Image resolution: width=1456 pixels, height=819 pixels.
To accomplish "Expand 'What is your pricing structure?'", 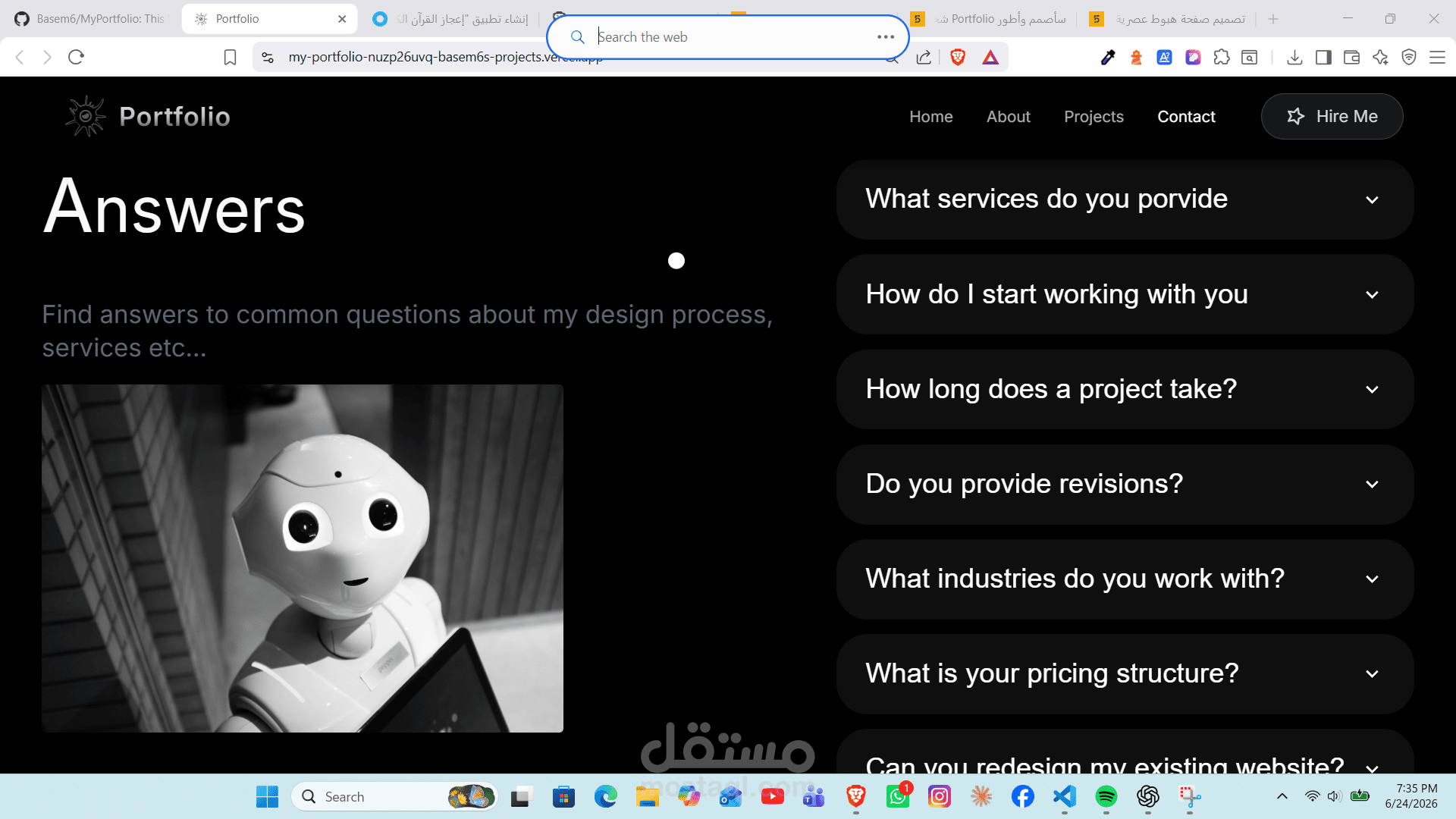I will (1125, 673).
